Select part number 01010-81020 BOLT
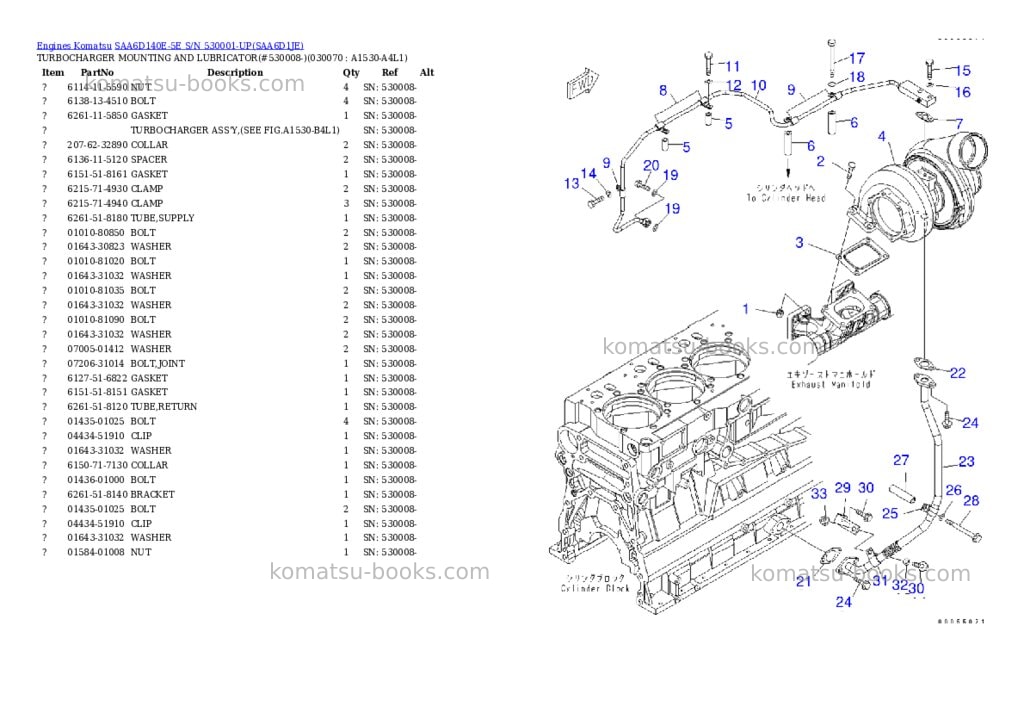1024x725 pixels. [111, 261]
